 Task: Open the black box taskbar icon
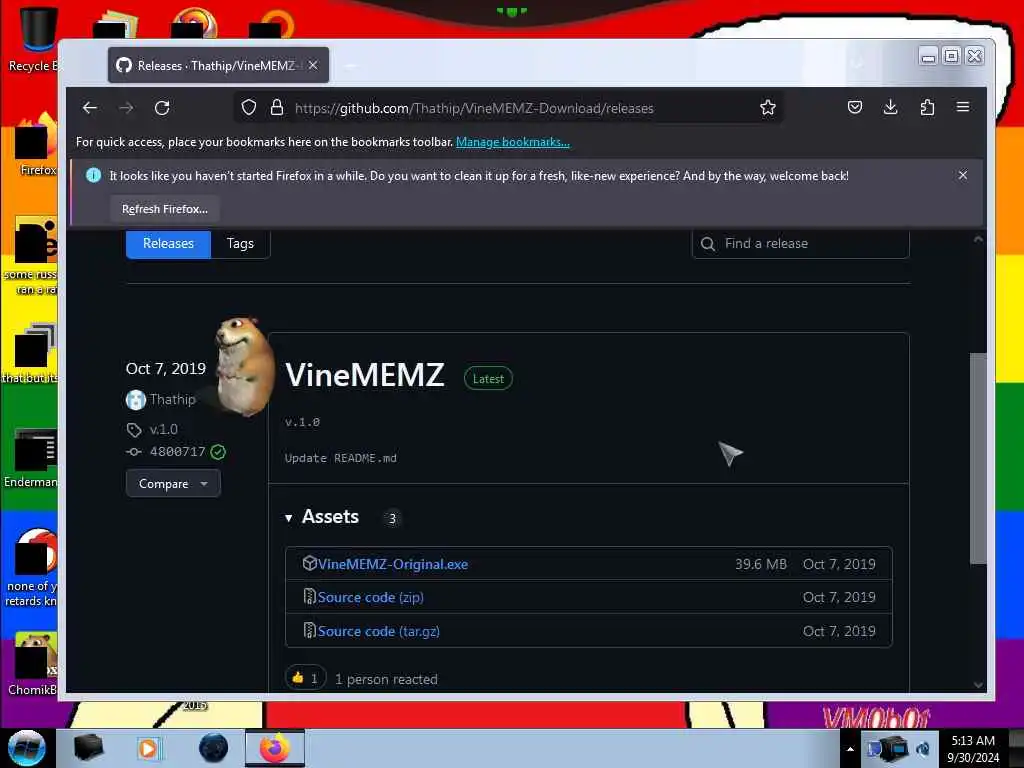click(x=89, y=748)
